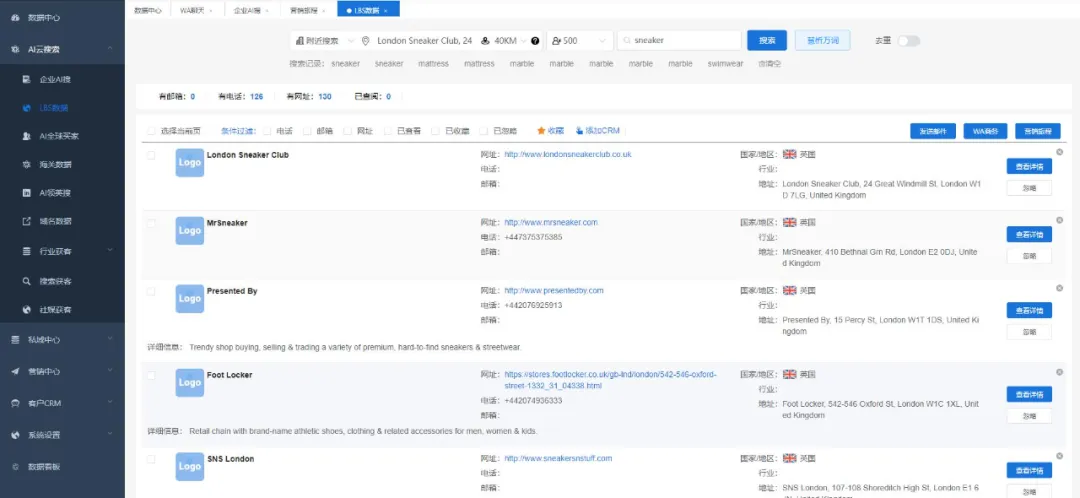
Task: Toggle the 去重 switch
Action: coord(908,41)
